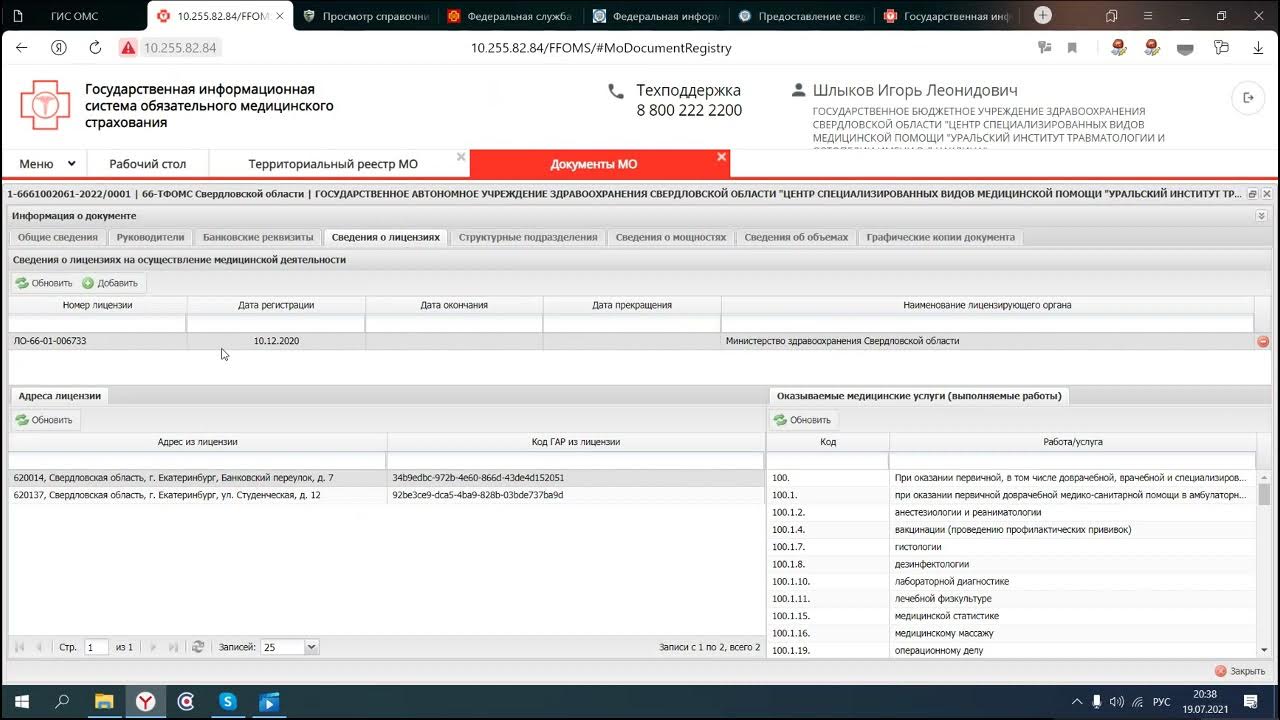Click the log out icon beside the user name
This screenshot has height=720, width=1280.
click(1248, 97)
